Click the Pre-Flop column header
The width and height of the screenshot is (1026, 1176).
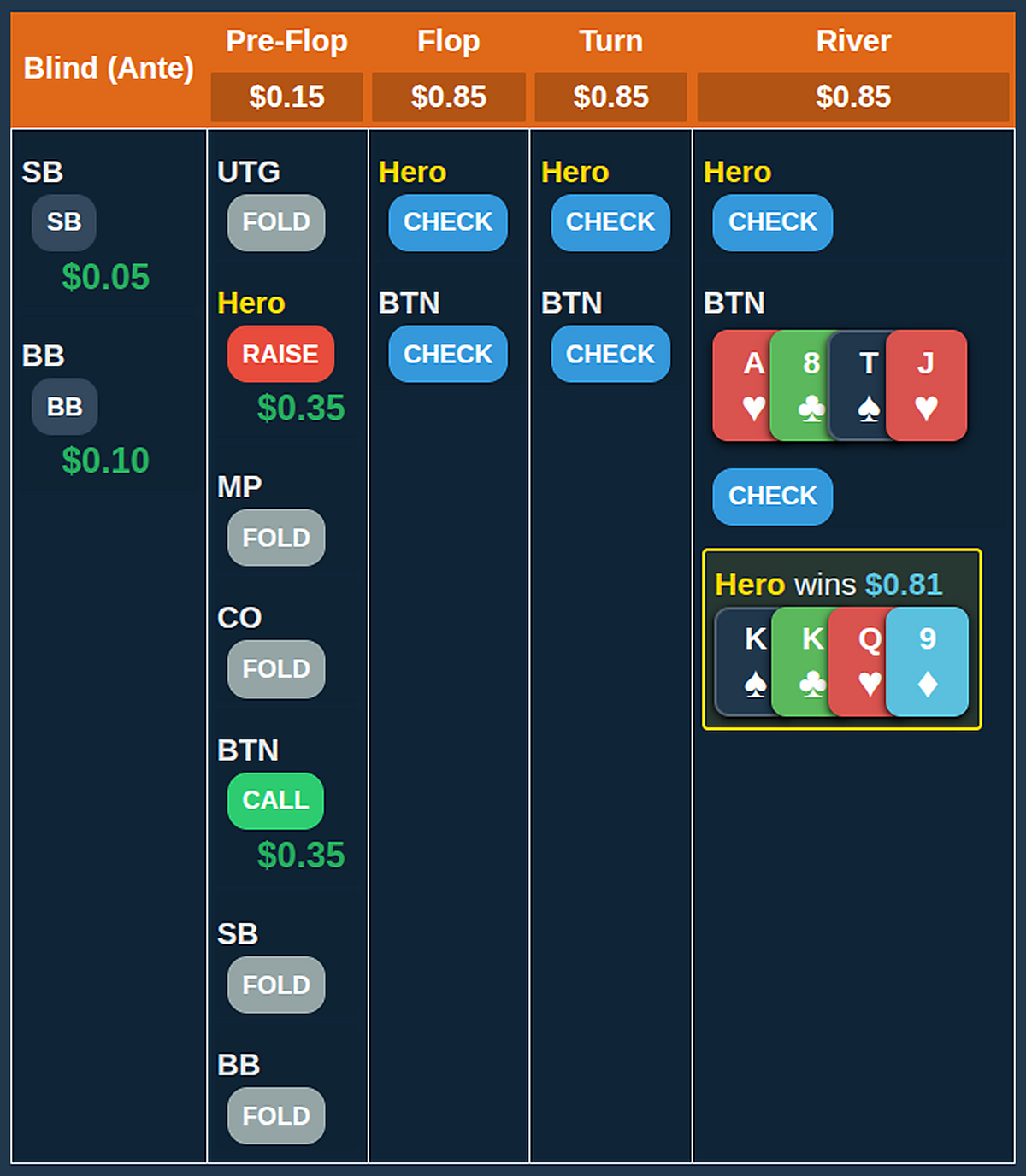[287, 41]
